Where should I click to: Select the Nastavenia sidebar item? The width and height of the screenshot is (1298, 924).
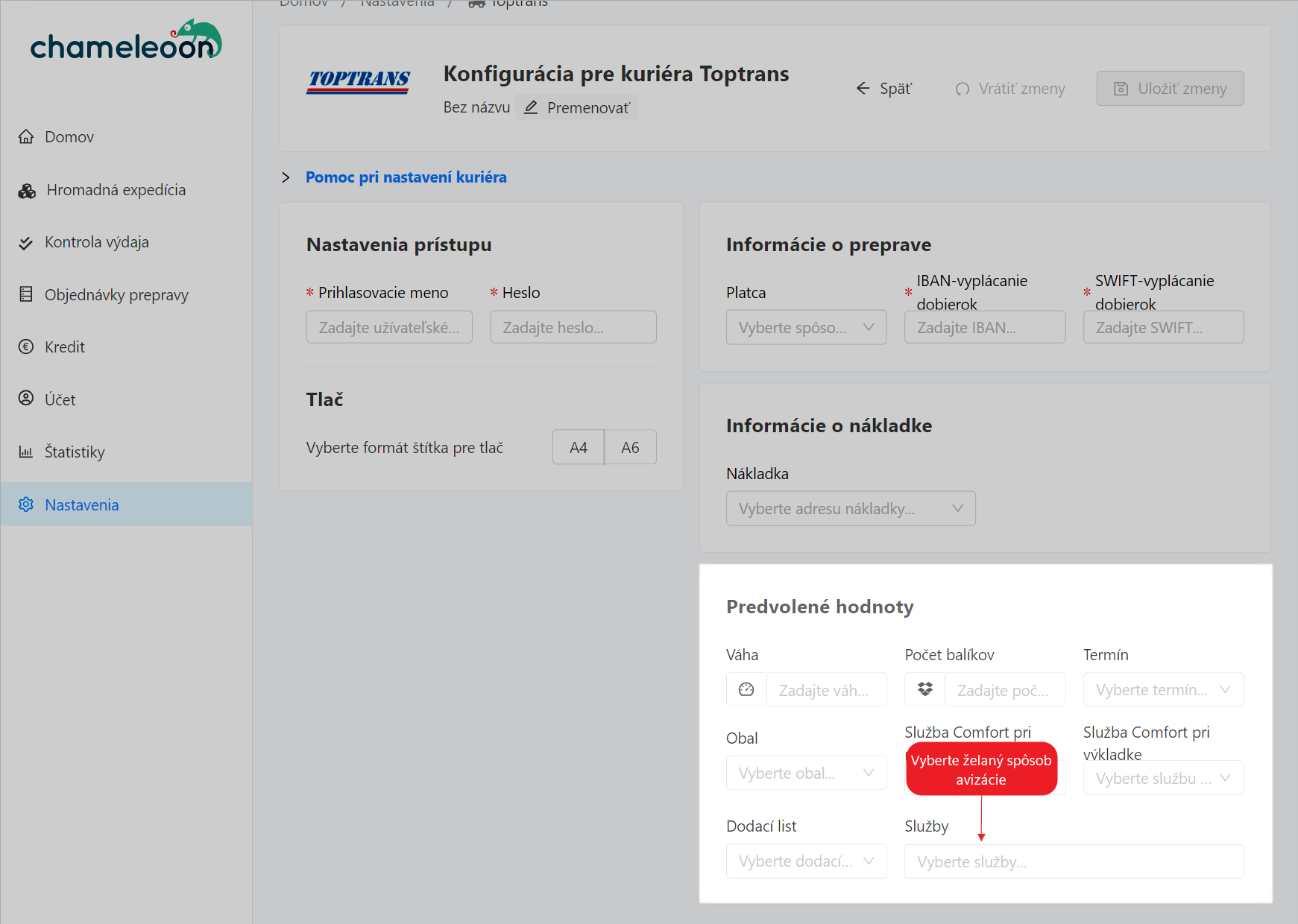click(x=127, y=504)
